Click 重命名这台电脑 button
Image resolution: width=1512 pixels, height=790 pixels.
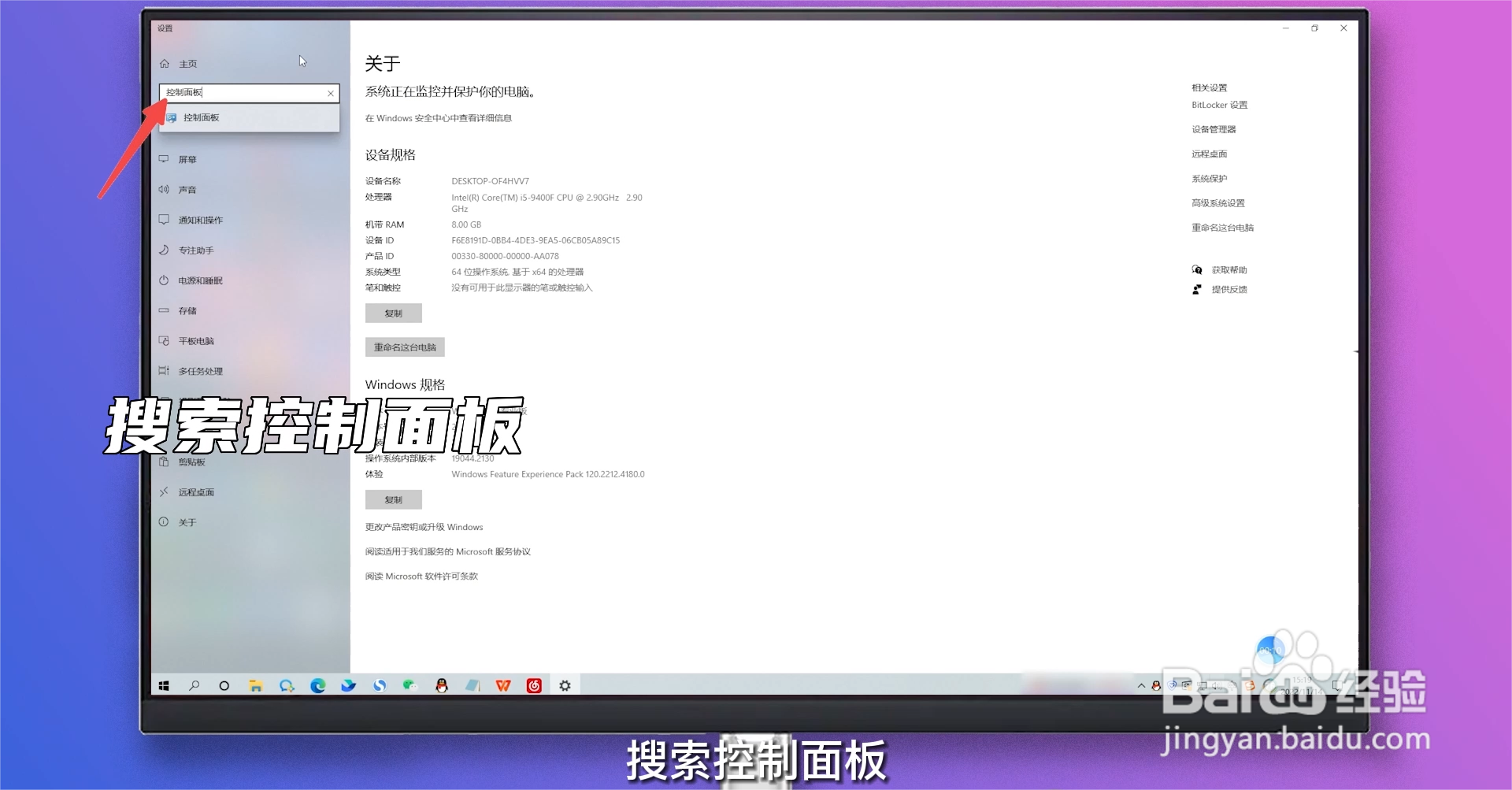coord(405,347)
